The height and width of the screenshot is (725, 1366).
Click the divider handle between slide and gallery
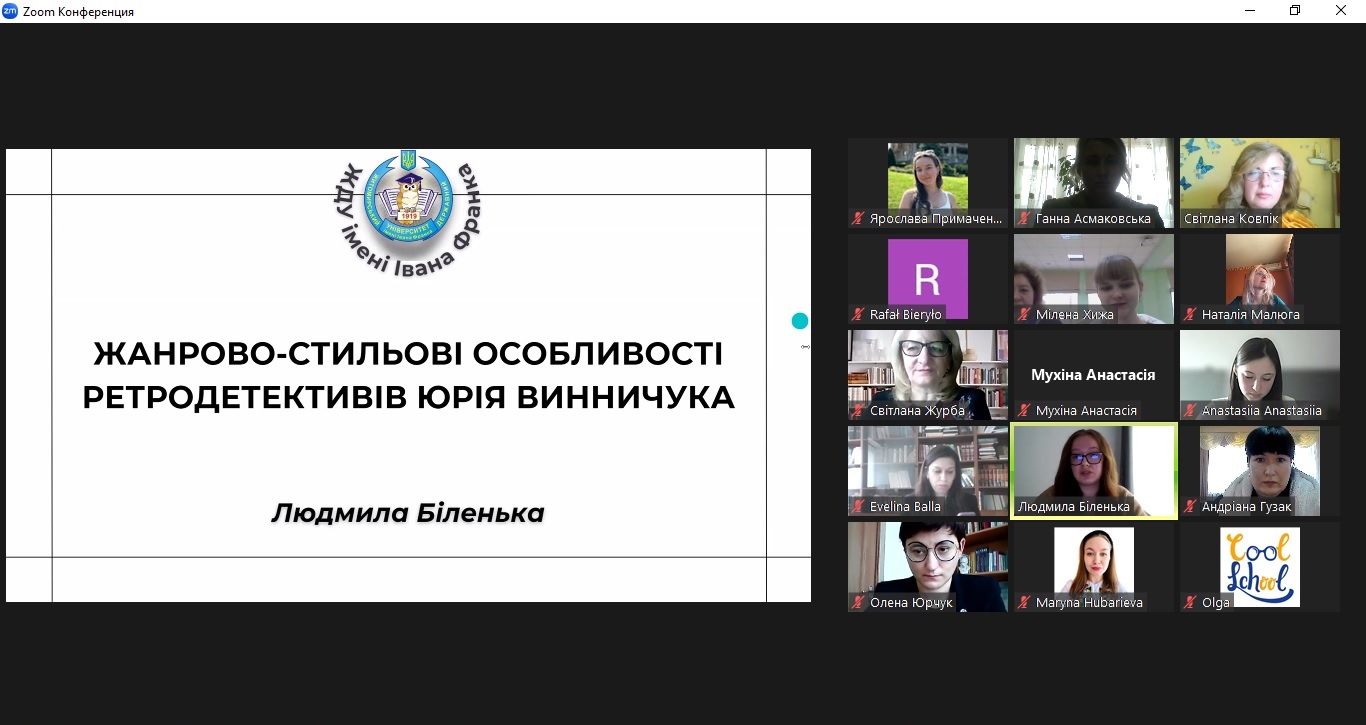805,347
